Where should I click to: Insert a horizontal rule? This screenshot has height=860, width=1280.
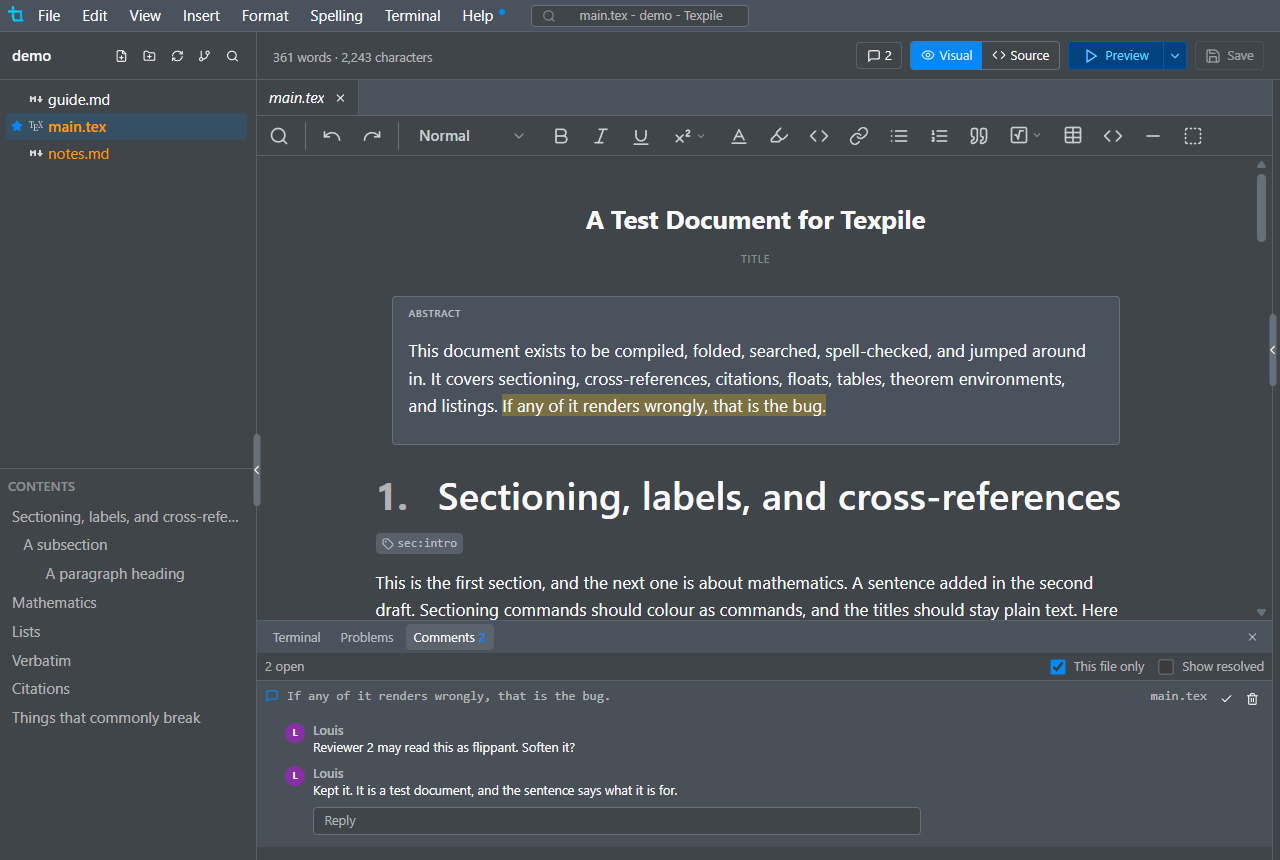click(x=1153, y=136)
